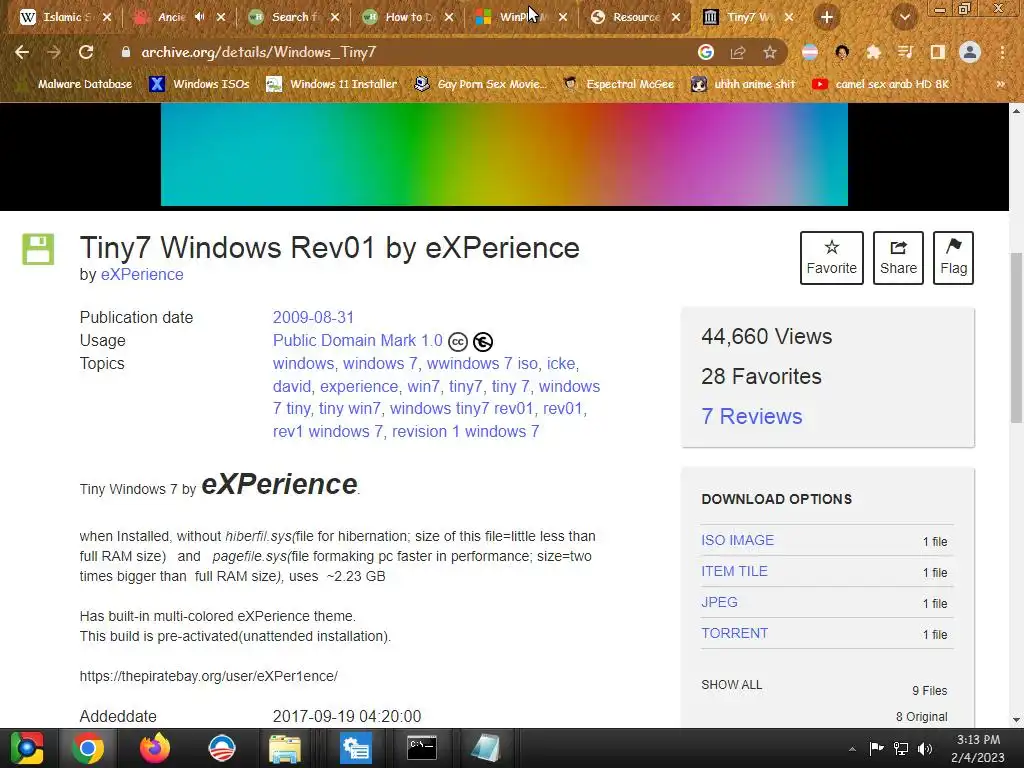This screenshot has width=1024, height=768.
Task: Open Malware Database bookmark
Action: (76, 84)
